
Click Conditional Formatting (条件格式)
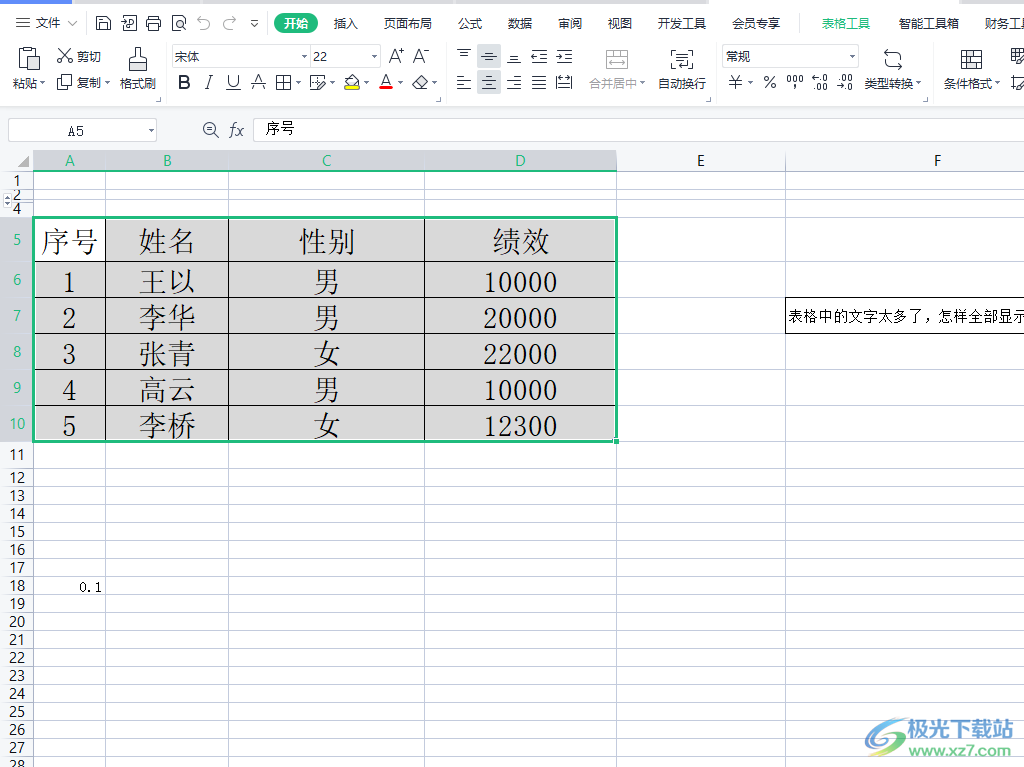(x=971, y=68)
